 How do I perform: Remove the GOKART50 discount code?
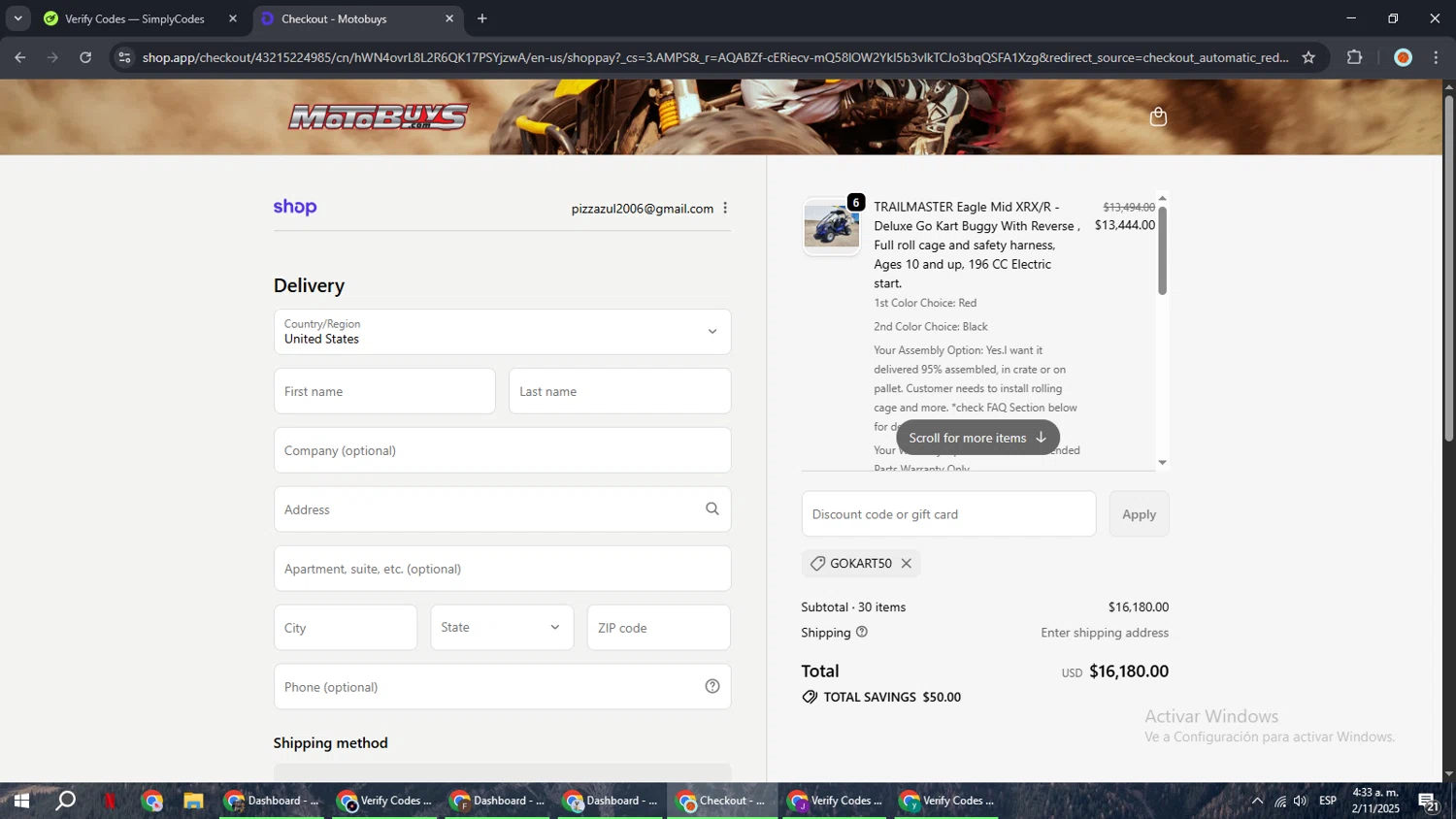pyautogui.click(x=907, y=564)
